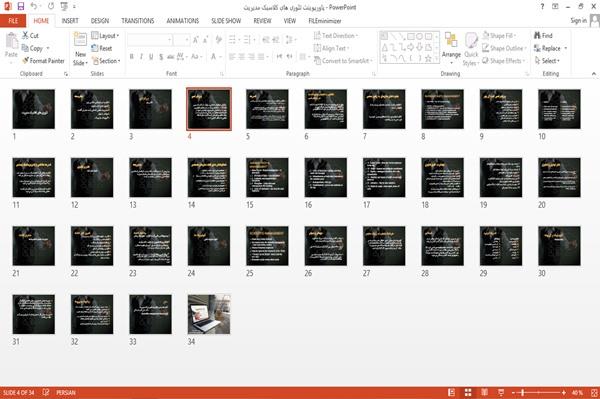600x399 pixels.
Task: Click the Save icon in quick access toolbar
Action: point(21,7)
